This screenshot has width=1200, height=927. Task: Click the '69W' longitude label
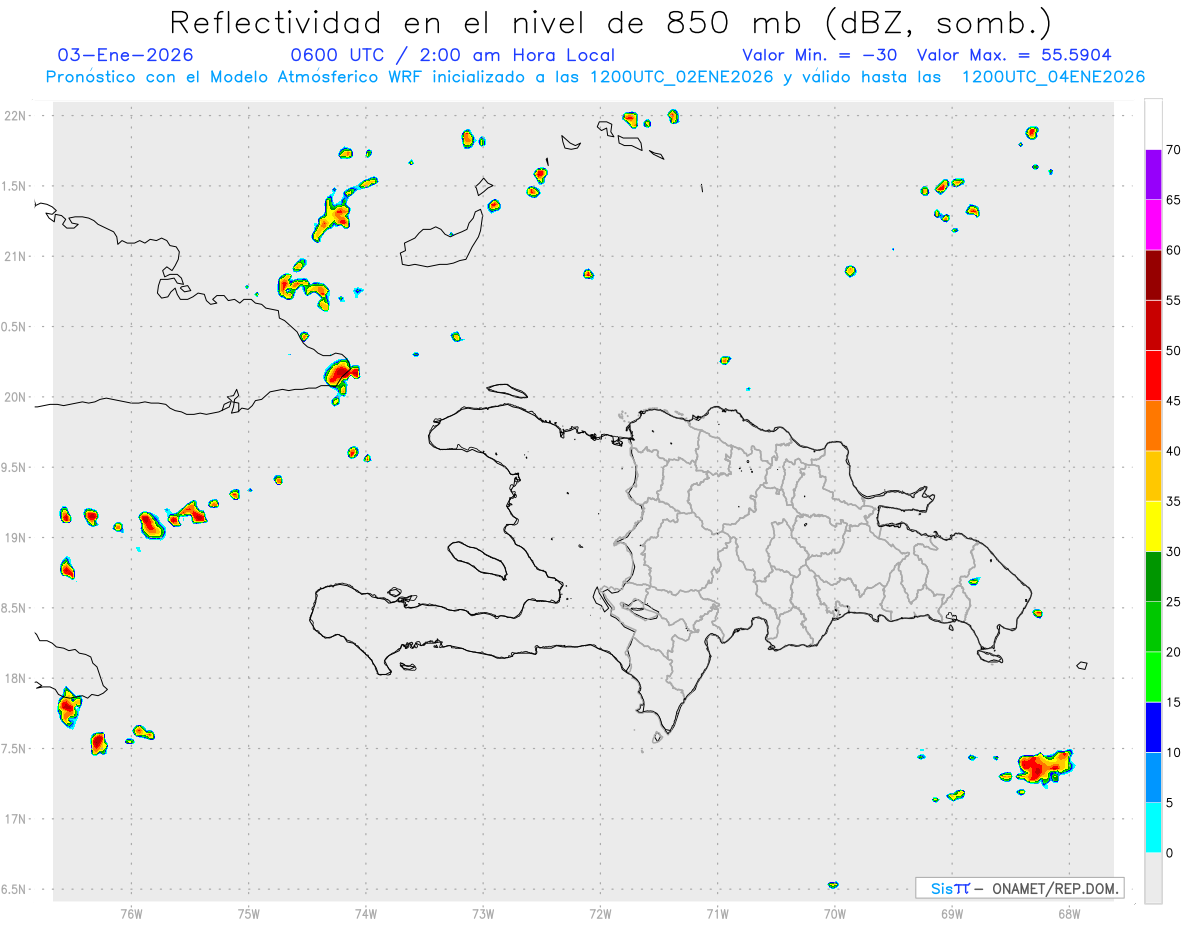click(x=952, y=913)
